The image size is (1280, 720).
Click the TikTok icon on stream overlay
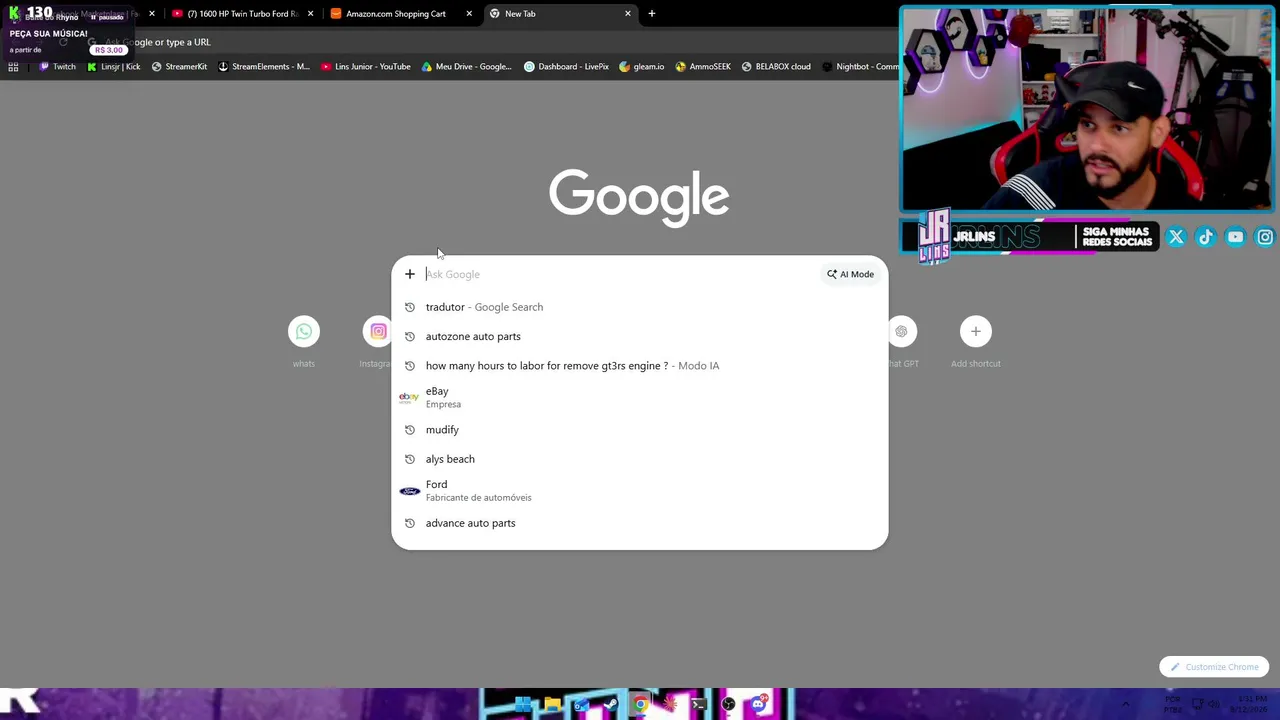pos(1205,237)
